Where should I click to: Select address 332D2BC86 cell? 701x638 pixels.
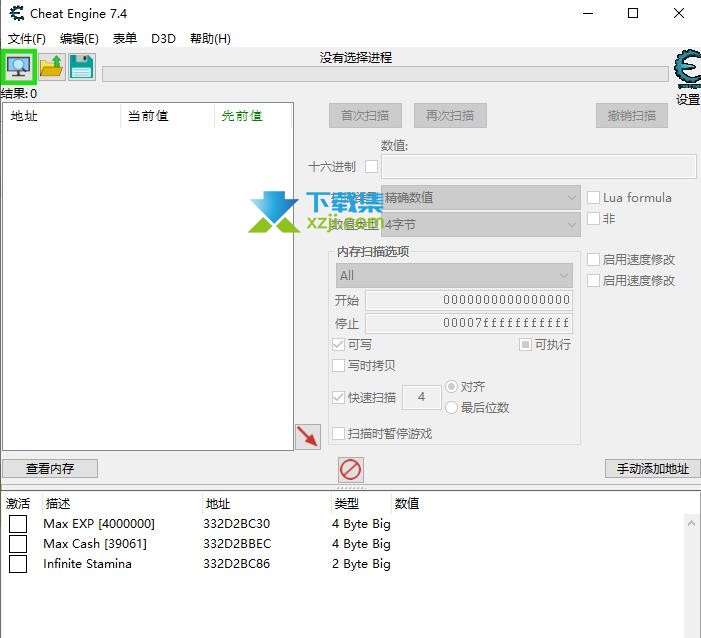tap(236, 564)
